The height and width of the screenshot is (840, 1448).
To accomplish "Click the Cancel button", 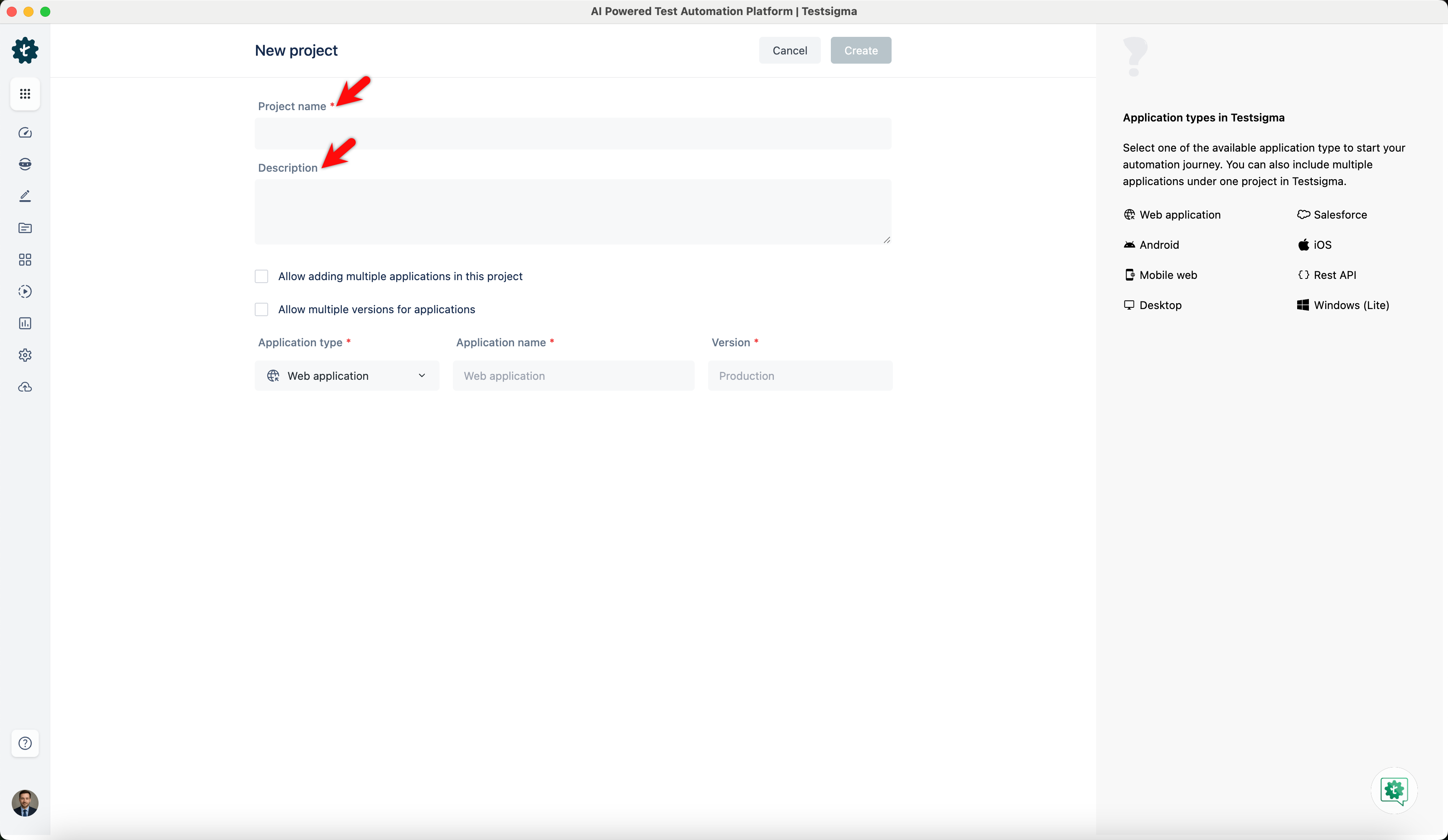I will coord(789,50).
